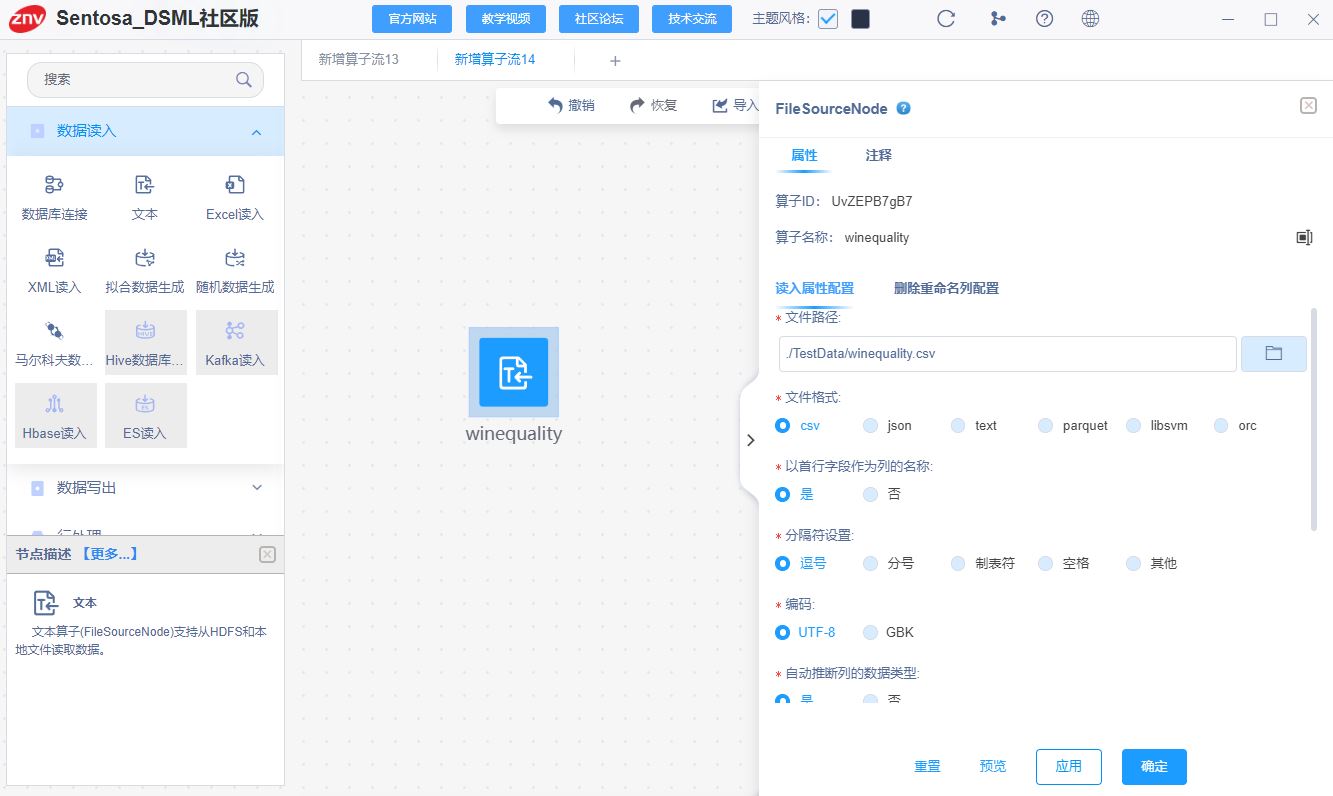
Task: Select the text file format radio
Action: click(x=958, y=425)
